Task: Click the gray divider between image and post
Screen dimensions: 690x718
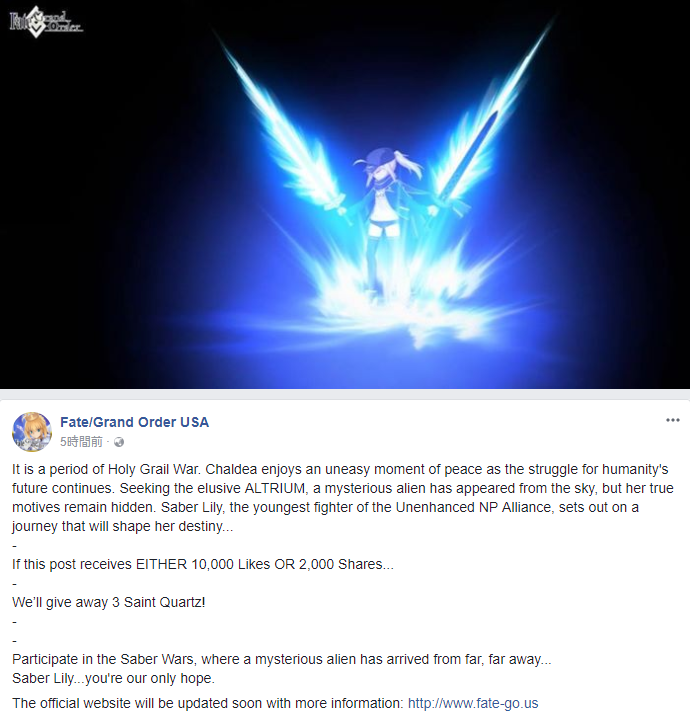Action: click(345, 394)
